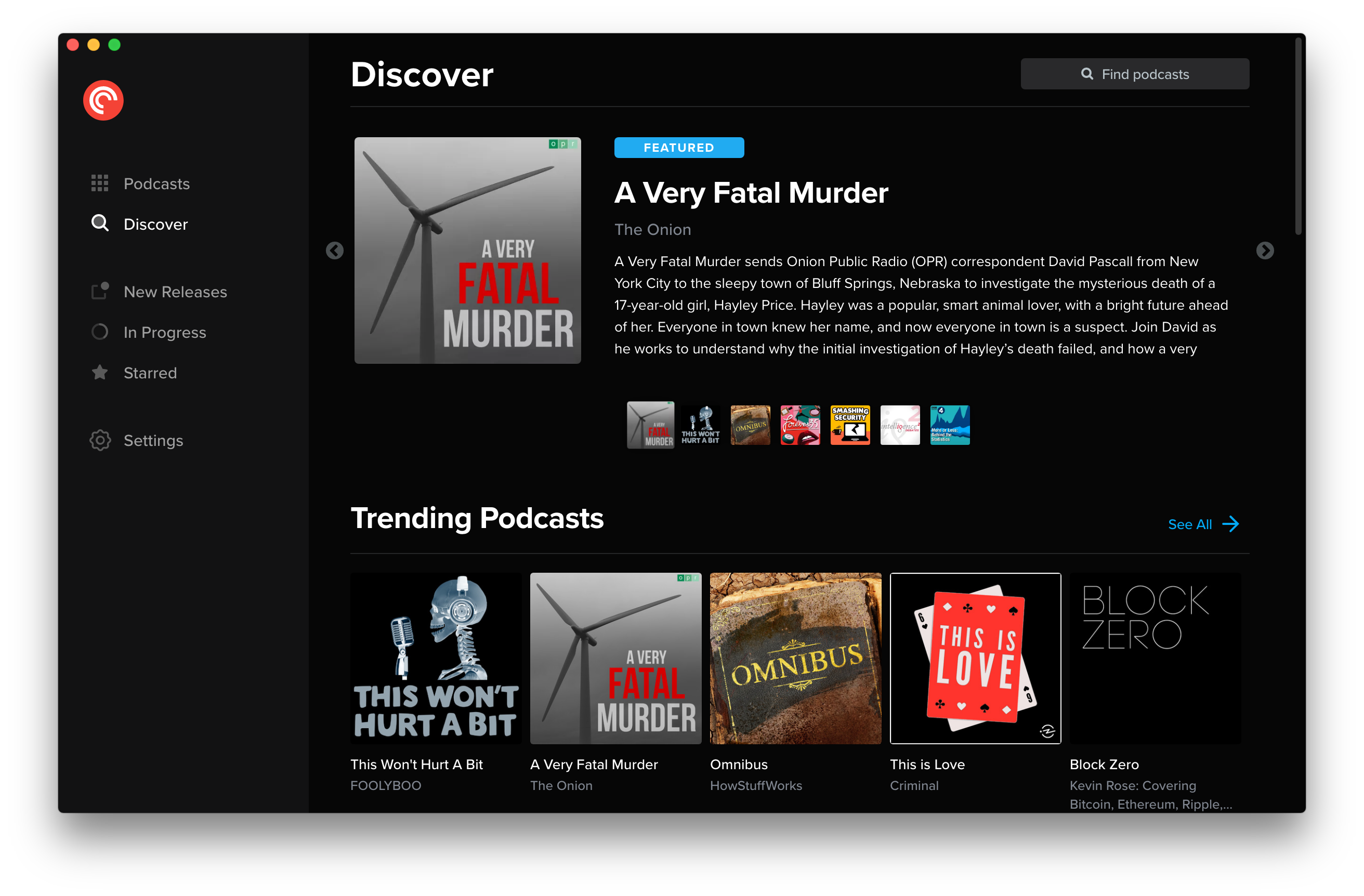Show In Progress episodes
This screenshot has height=896, width=1364.
(164, 332)
